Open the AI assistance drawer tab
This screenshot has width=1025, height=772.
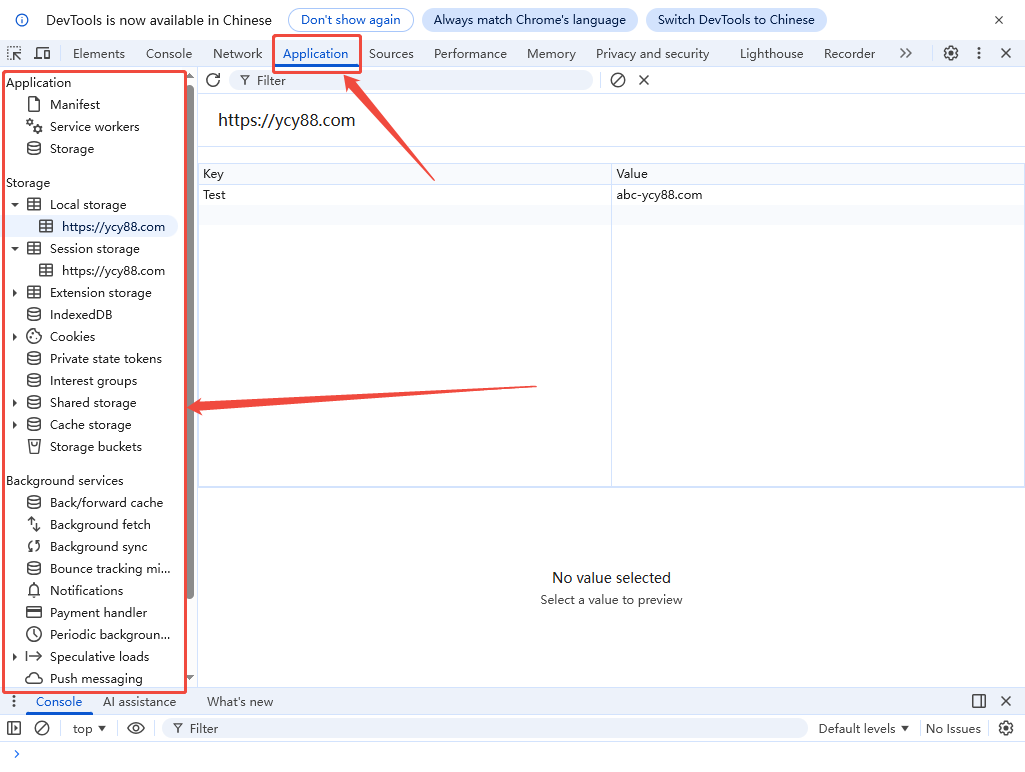pos(139,701)
